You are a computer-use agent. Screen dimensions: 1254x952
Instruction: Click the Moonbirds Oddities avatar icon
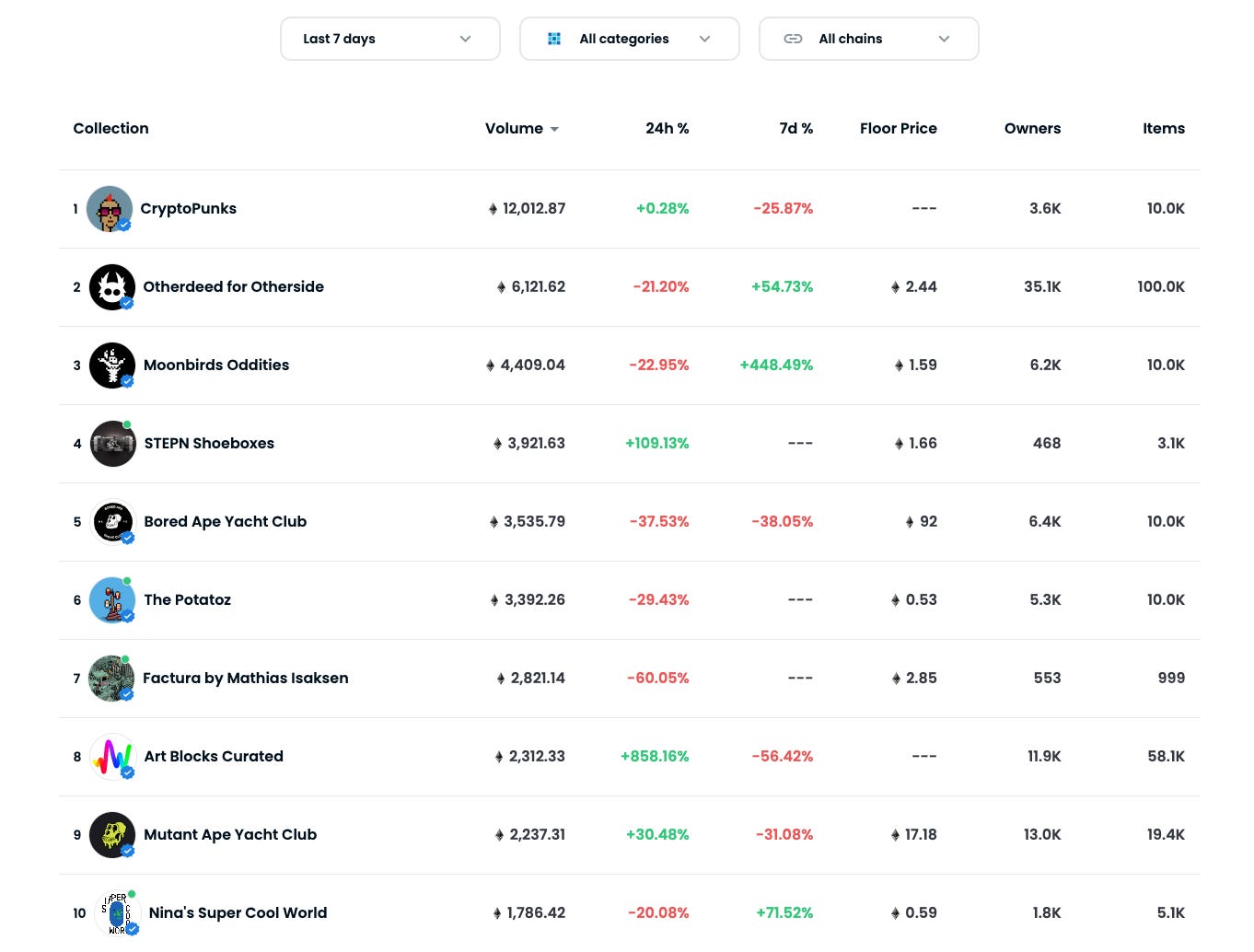[112, 366]
